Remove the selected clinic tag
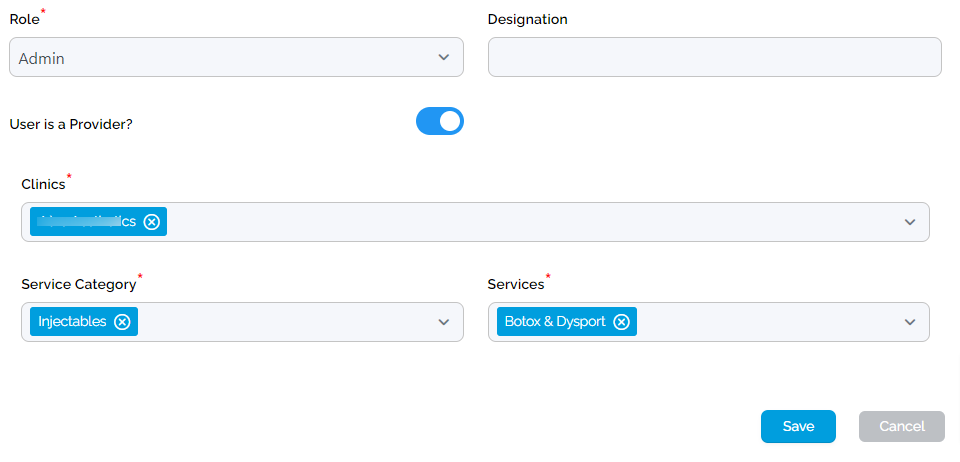This screenshot has width=960, height=462. pyautogui.click(x=151, y=222)
